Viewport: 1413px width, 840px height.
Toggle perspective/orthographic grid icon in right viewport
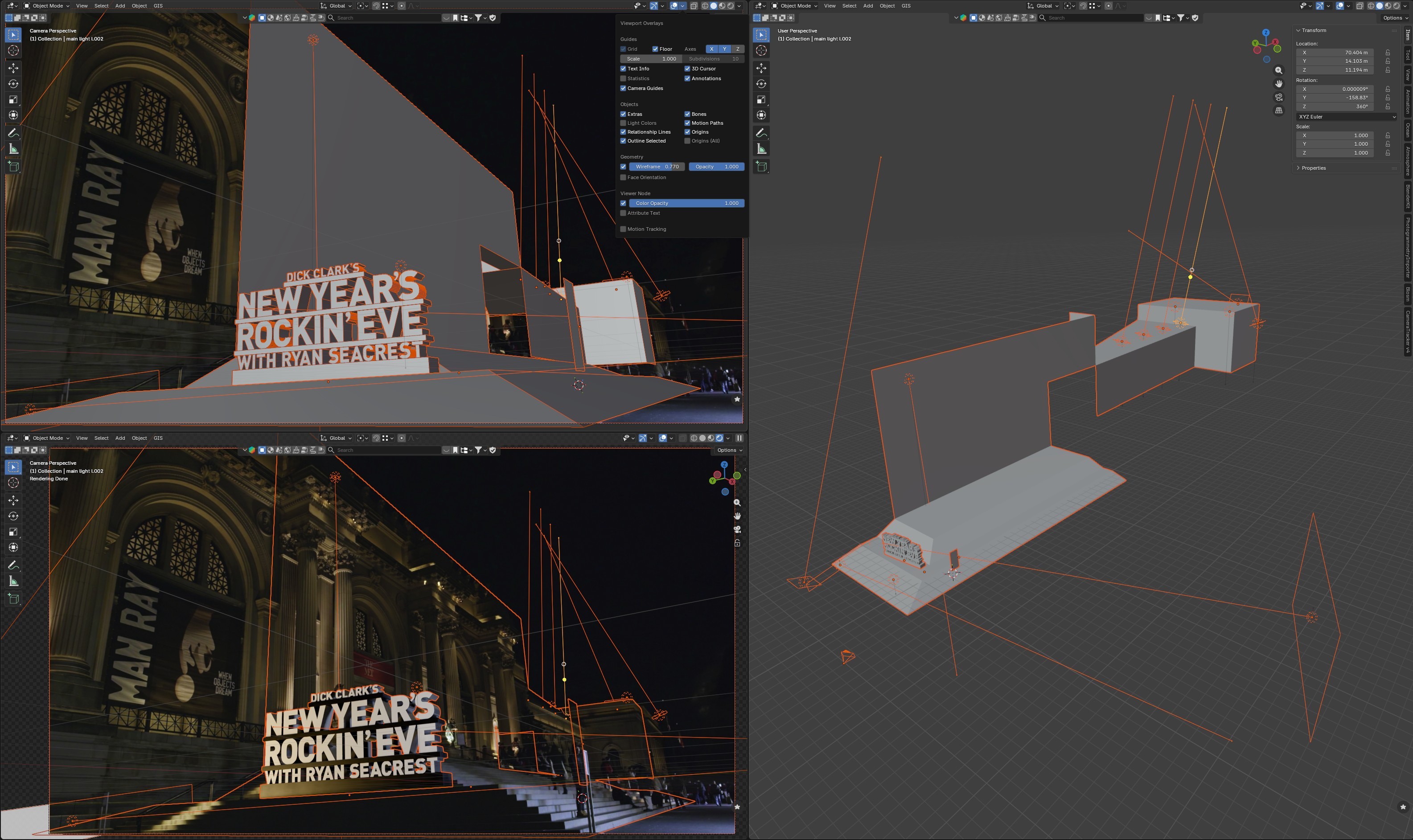[x=1279, y=111]
